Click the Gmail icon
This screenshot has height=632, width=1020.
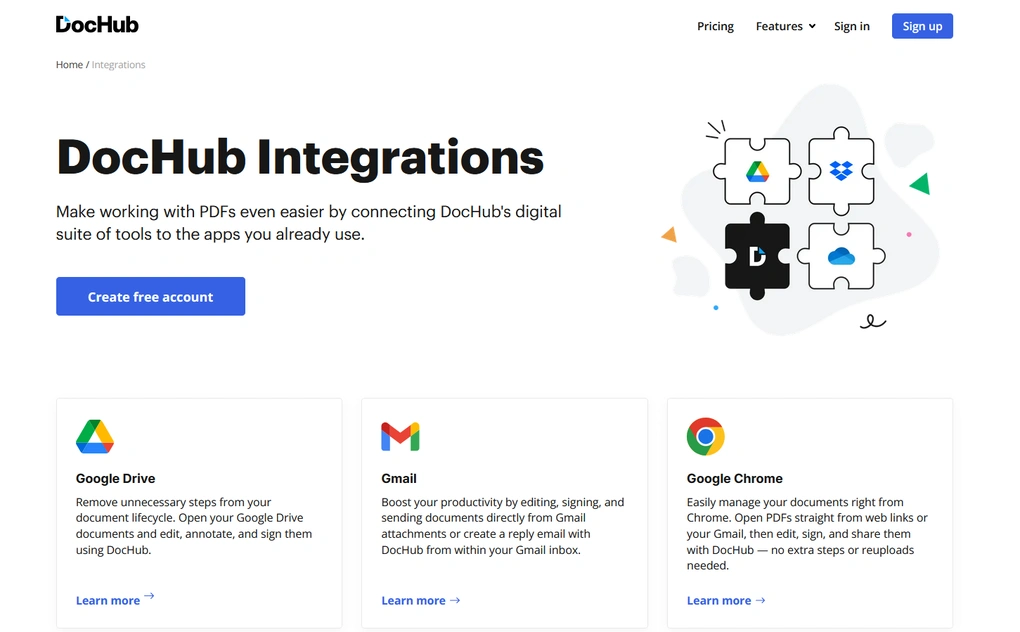(399, 436)
